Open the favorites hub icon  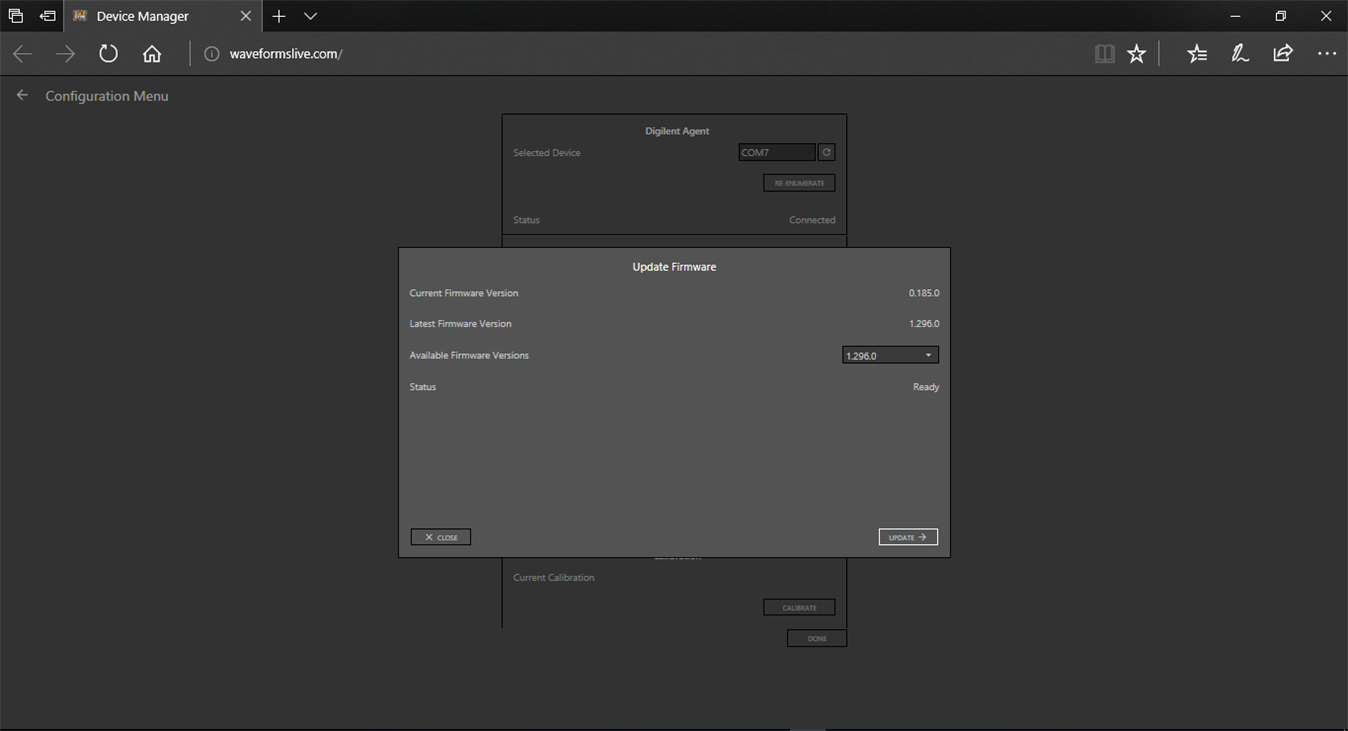click(x=1197, y=54)
